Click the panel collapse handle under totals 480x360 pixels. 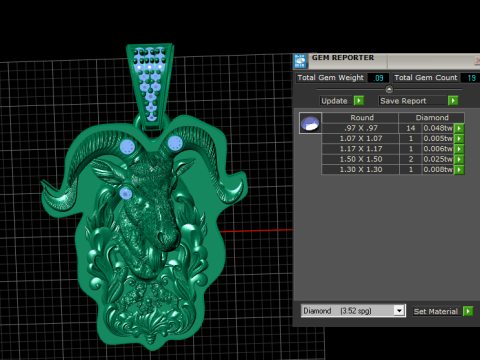[389, 89]
